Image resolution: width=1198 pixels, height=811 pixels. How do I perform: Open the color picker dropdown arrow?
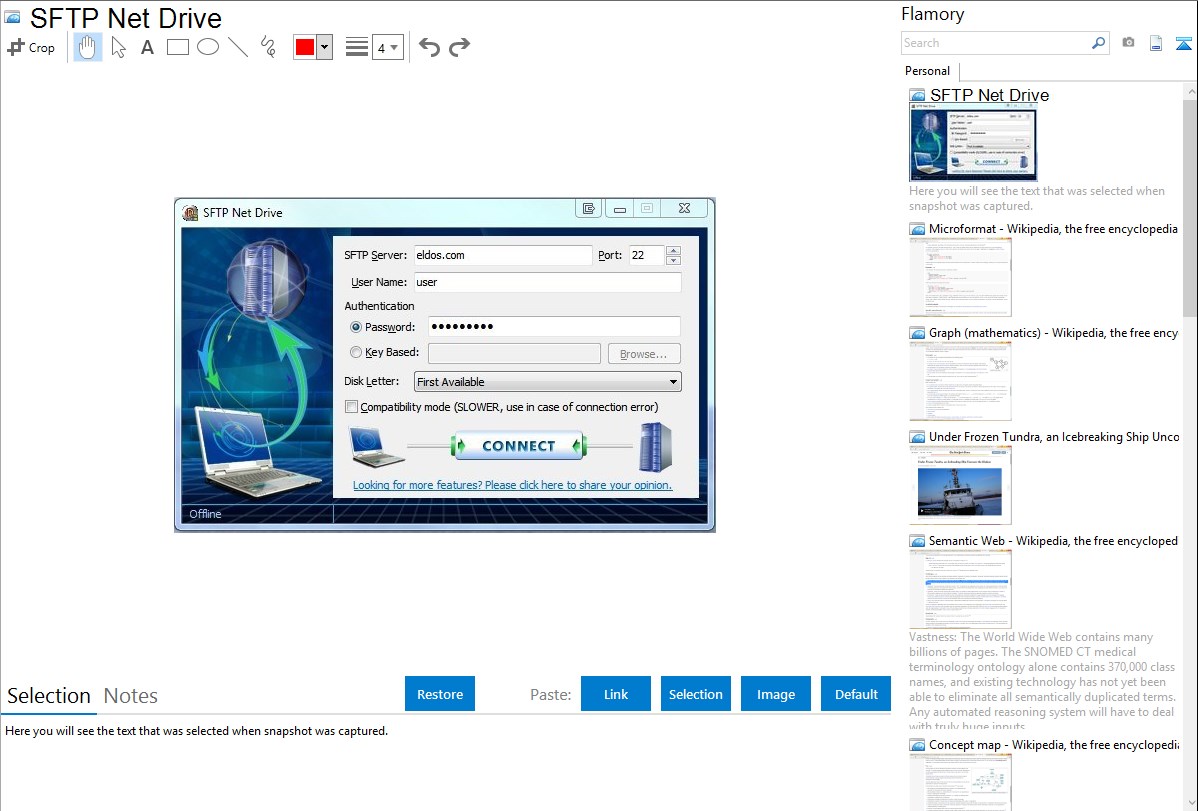tap(325, 47)
